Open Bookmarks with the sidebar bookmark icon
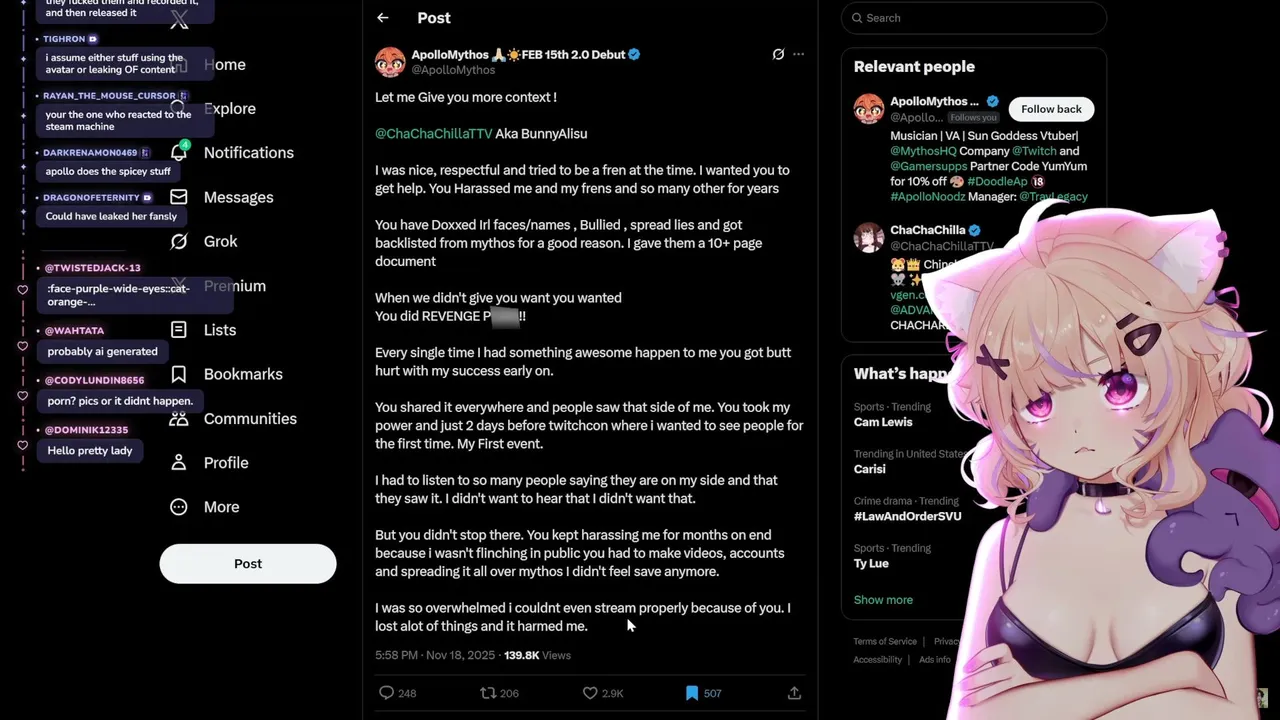1280x720 pixels. 179,374
